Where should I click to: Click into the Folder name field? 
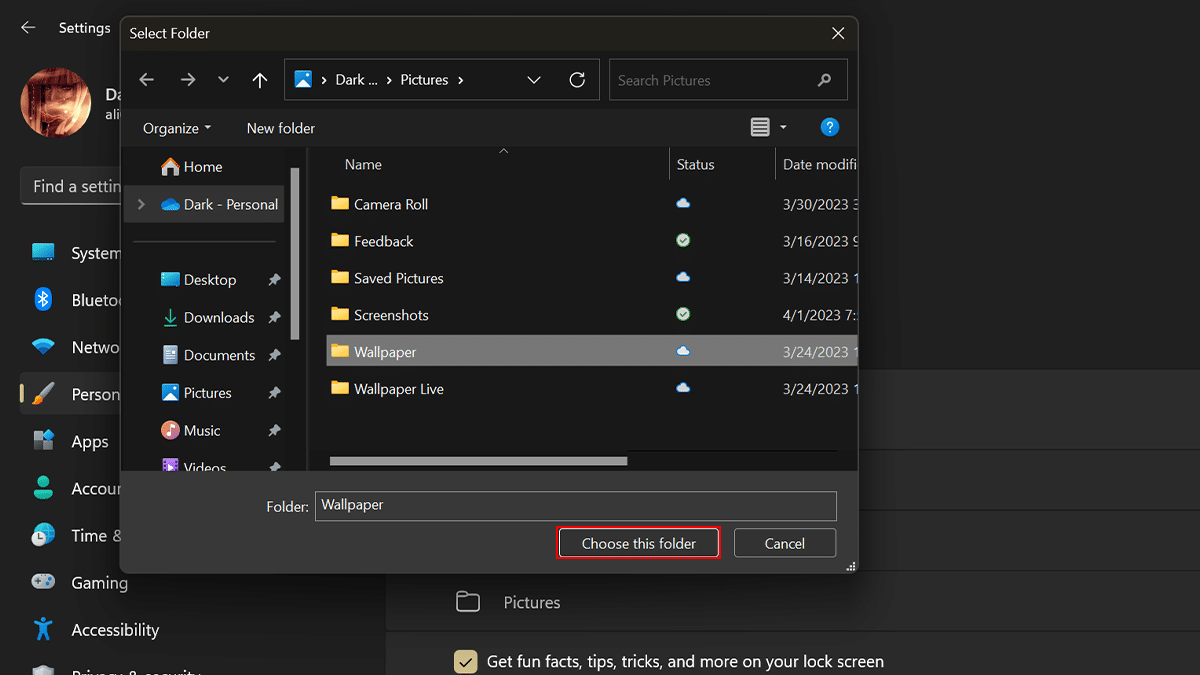click(575, 505)
